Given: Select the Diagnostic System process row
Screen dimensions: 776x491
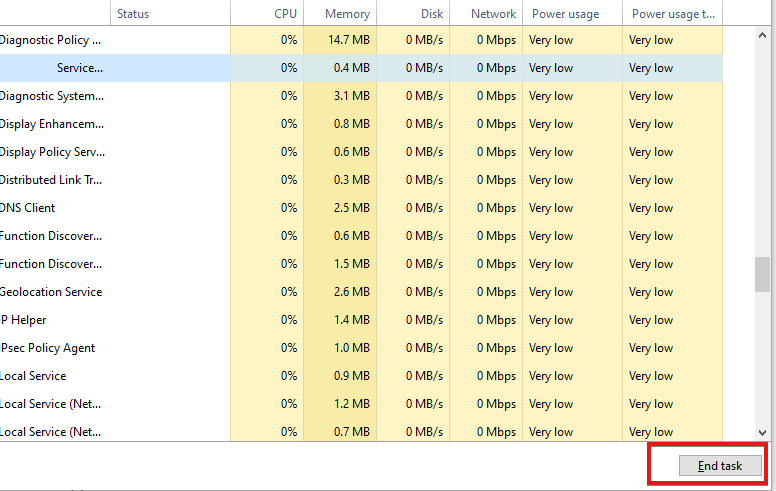Looking at the screenshot, I should click(x=52, y=96).
